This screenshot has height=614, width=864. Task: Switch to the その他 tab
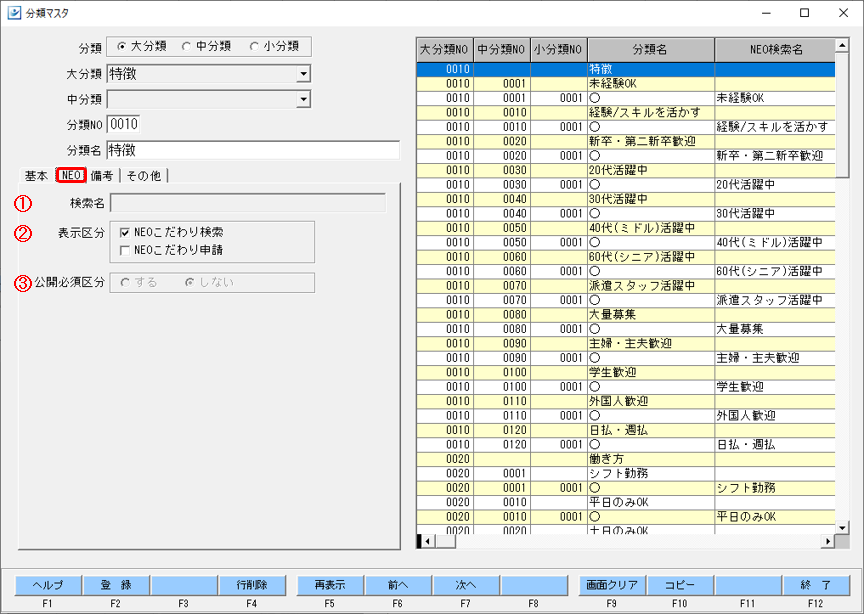tap(144, 176)
